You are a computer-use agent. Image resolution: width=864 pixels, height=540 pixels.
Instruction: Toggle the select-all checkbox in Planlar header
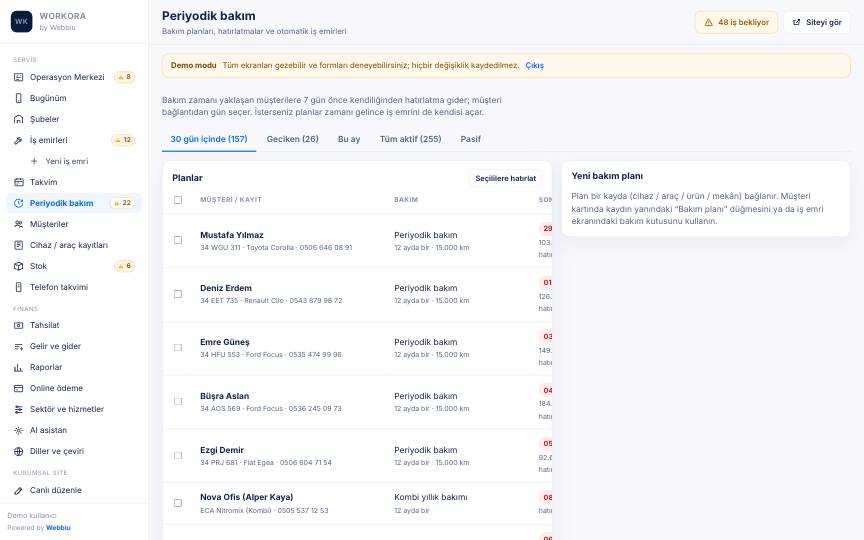pyautogui.click(x=178, y=200)
